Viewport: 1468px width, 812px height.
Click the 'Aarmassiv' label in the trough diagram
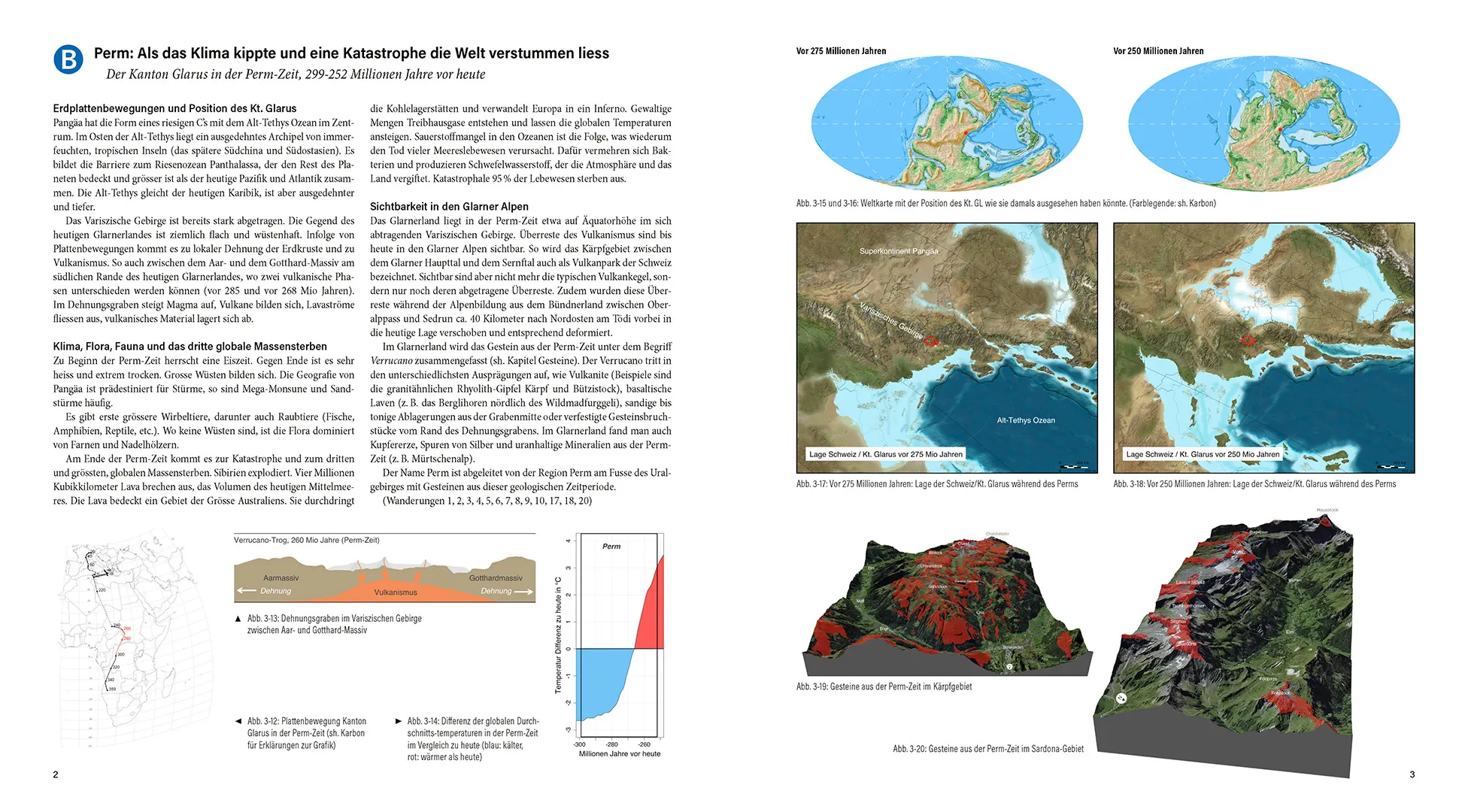pyautogui.click(x=281, y=578)
